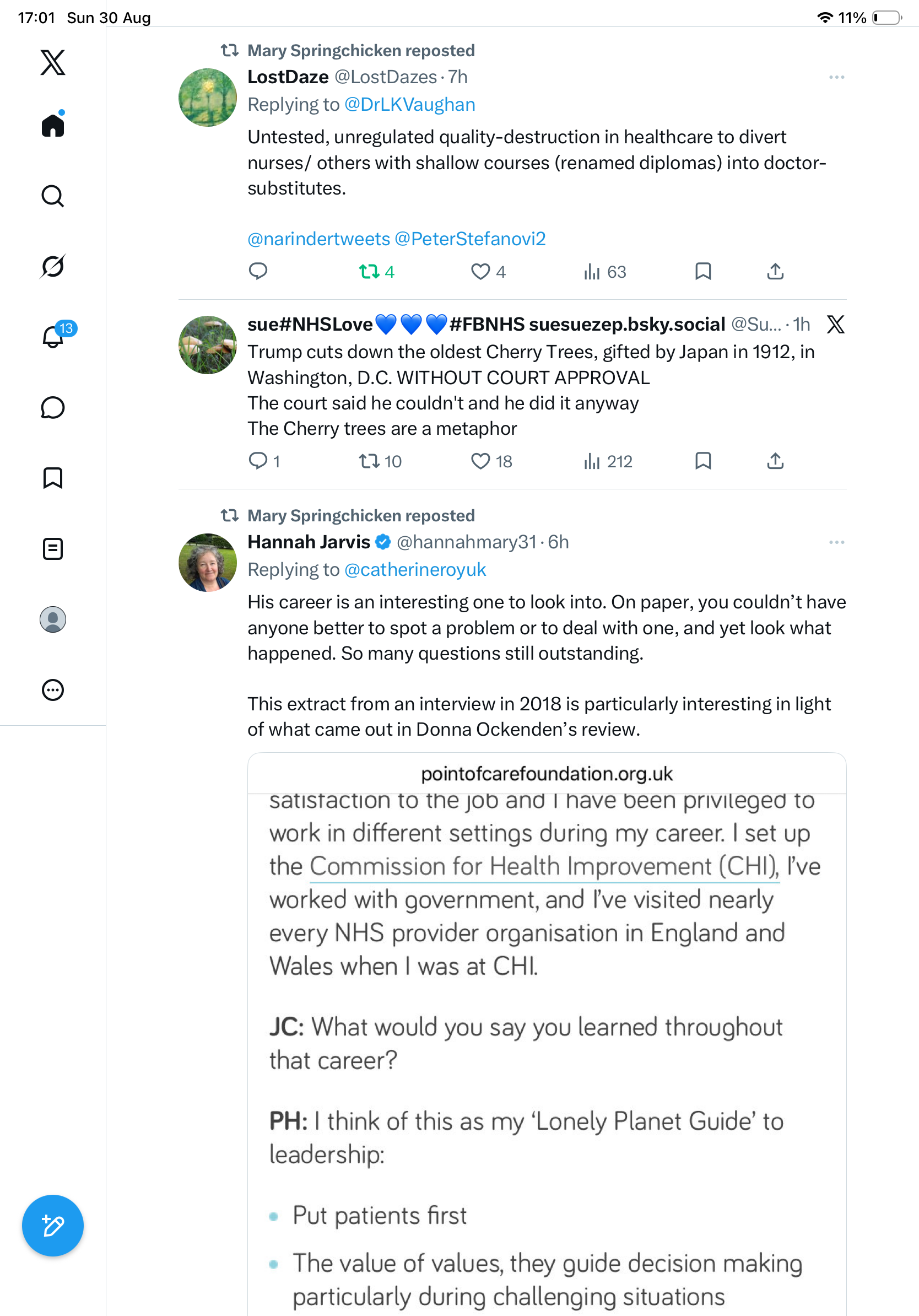The image size is (919, 1316).
Task: Undo repost on LostDaze post
Action: 376,271
